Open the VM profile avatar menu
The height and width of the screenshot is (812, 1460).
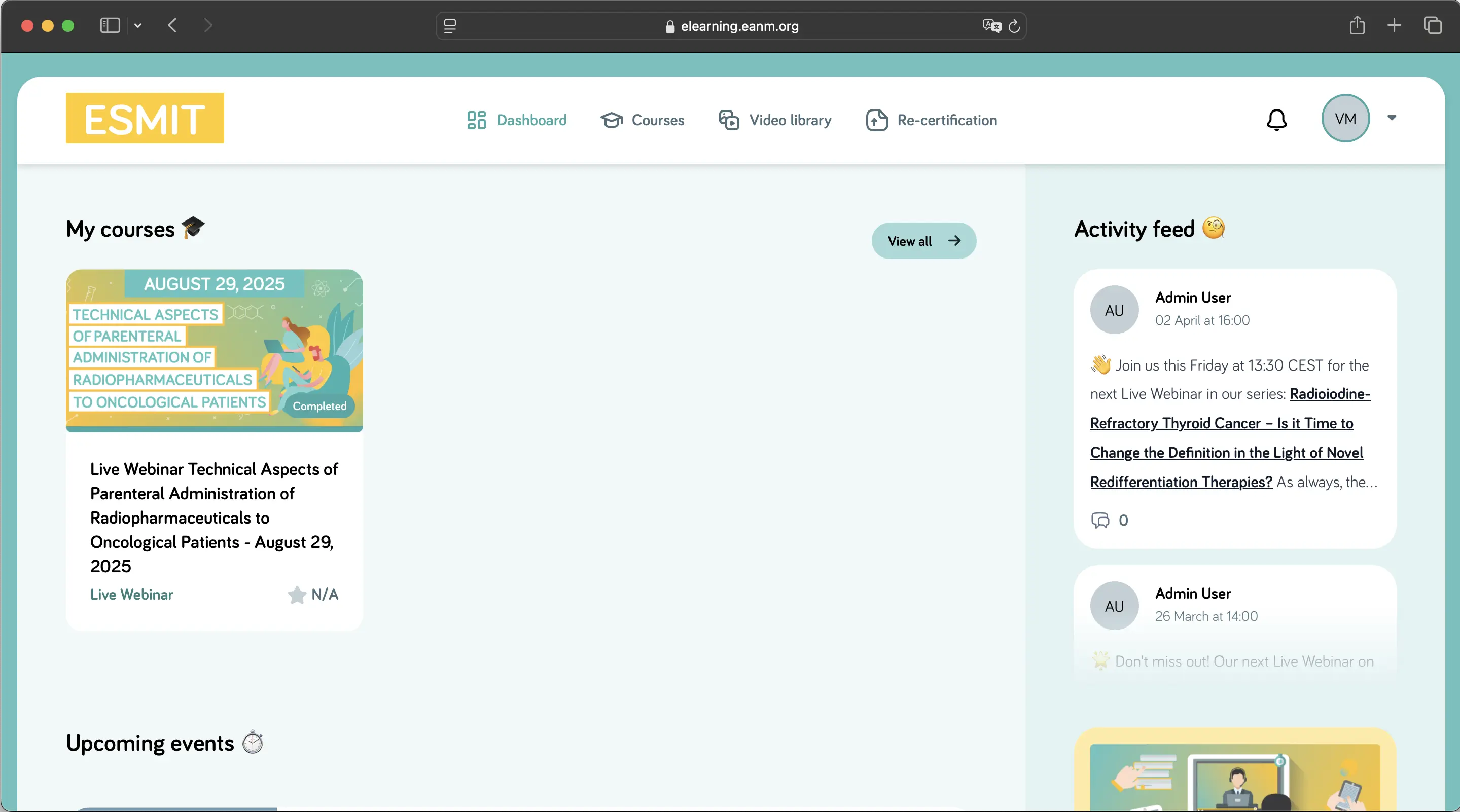tap(1345, 119)
